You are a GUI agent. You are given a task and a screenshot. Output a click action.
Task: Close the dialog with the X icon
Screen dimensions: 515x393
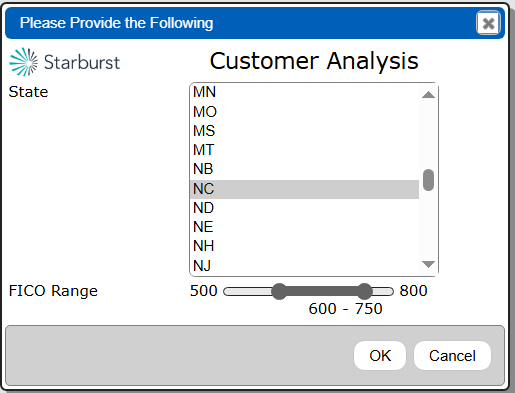pos(488,23)
